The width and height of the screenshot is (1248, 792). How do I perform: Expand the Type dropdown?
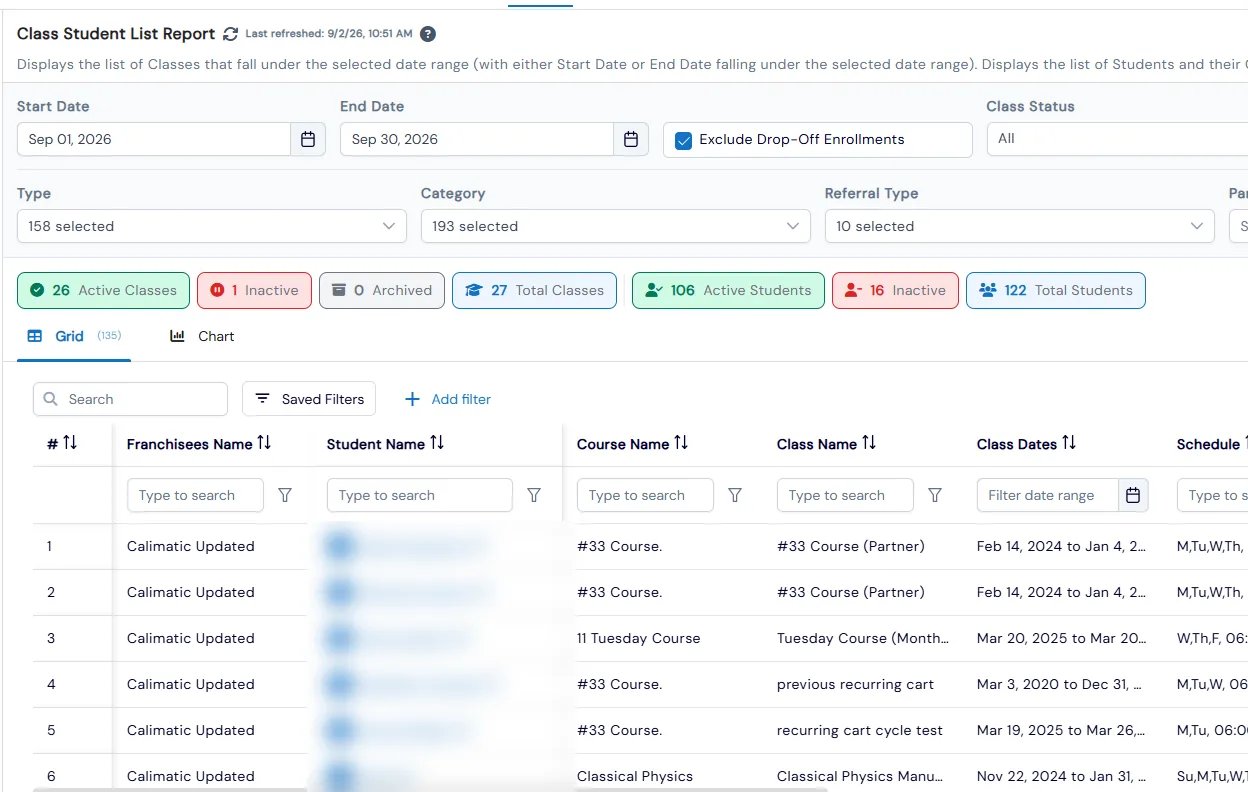(212, 226)
